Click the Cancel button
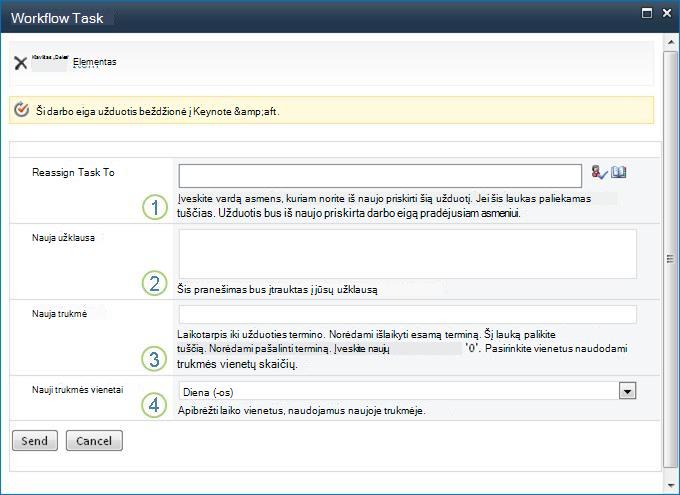The height and width of the screenshot is (495, 680). [x=94, y=441]
